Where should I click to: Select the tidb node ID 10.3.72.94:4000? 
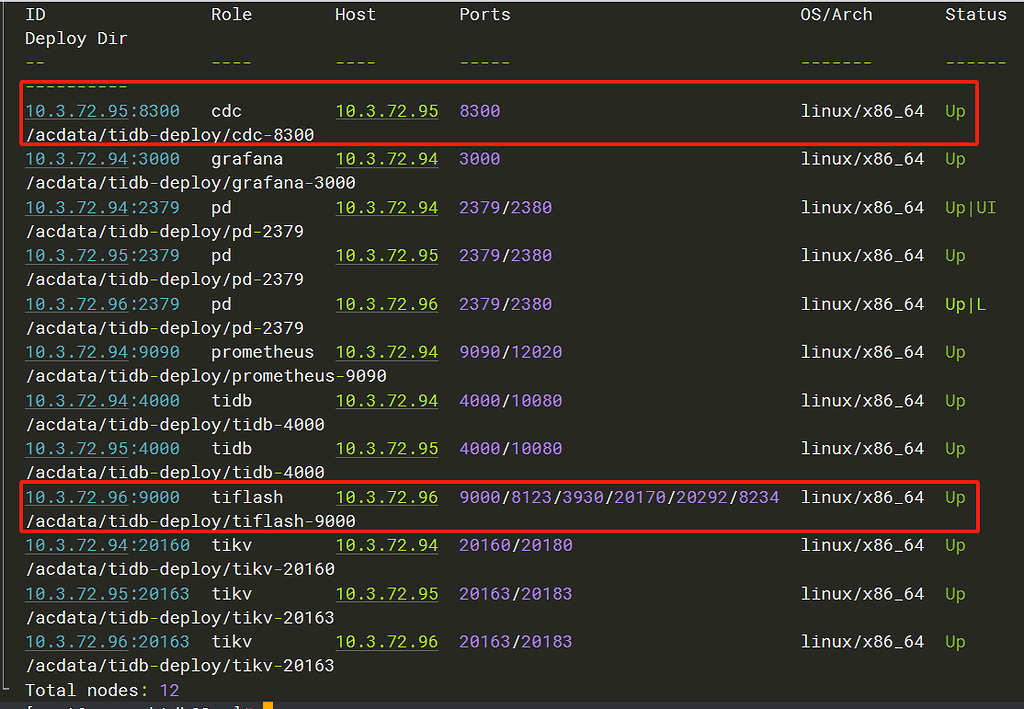pyautogui.click(x=94, y=400)
